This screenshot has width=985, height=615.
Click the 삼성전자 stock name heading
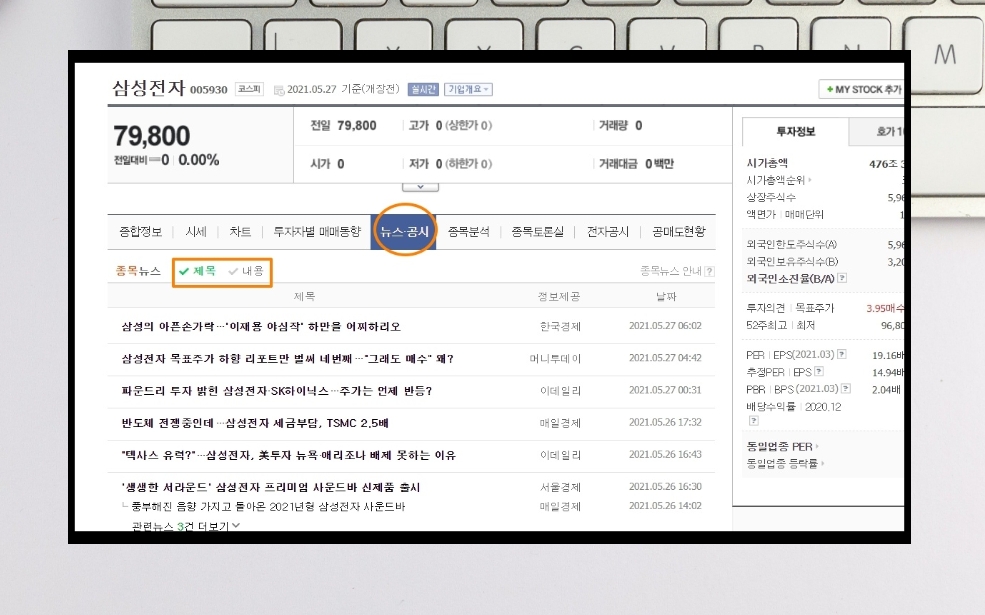point(149,87)
